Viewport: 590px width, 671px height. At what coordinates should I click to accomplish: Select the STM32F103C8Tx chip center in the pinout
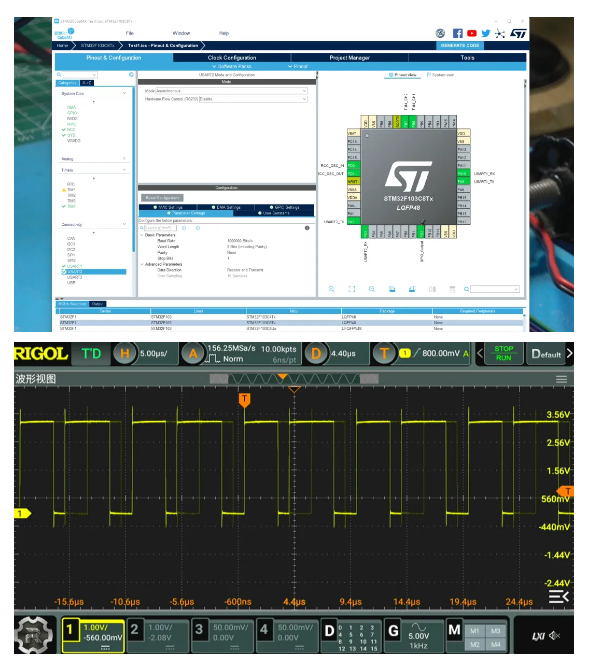click(408, 177)
